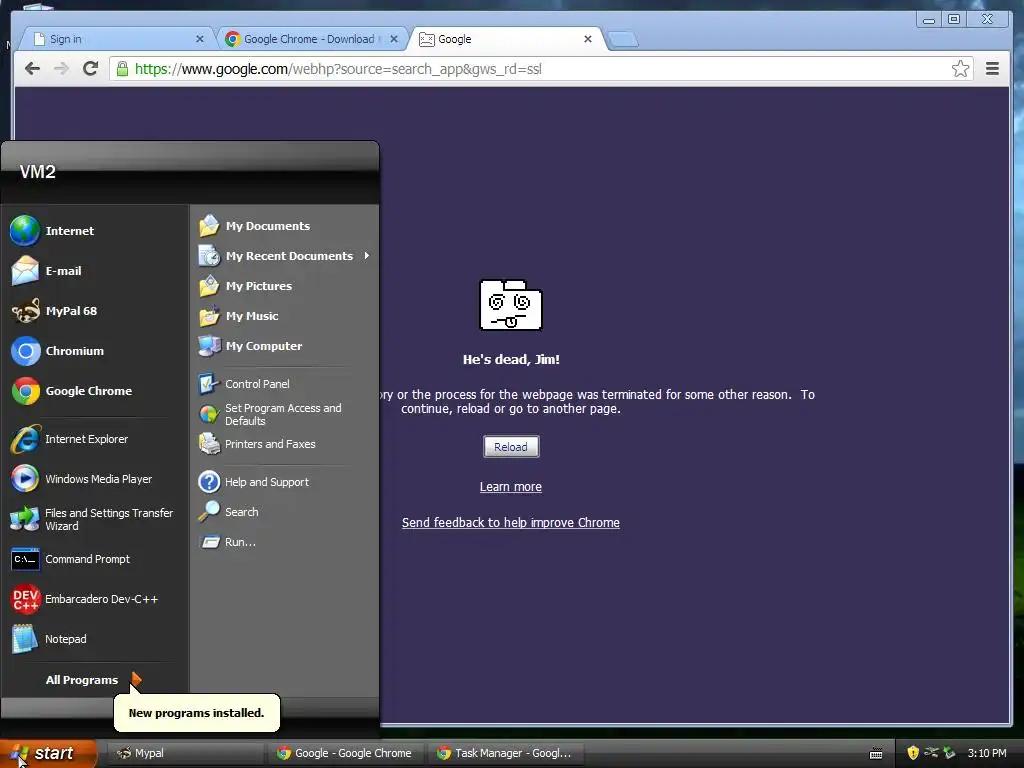Click the on-screen keyboard tray icon
Image resolution: width=1024 pixels, height=768 pixels.
(x=876, y=754)
